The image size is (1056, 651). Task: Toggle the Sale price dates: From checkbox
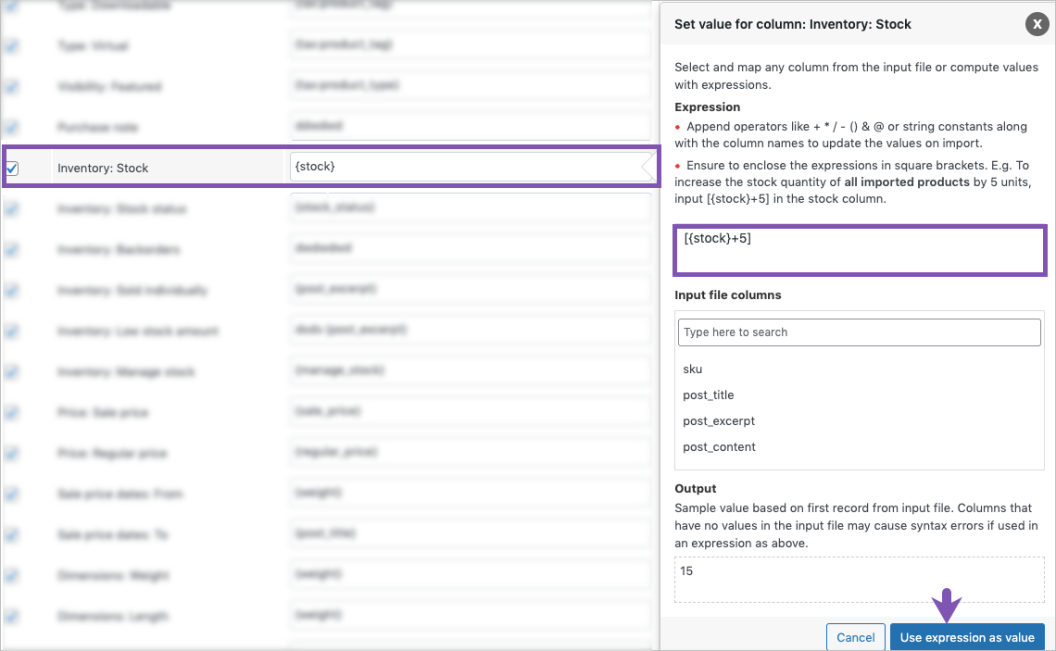[12, 493]
